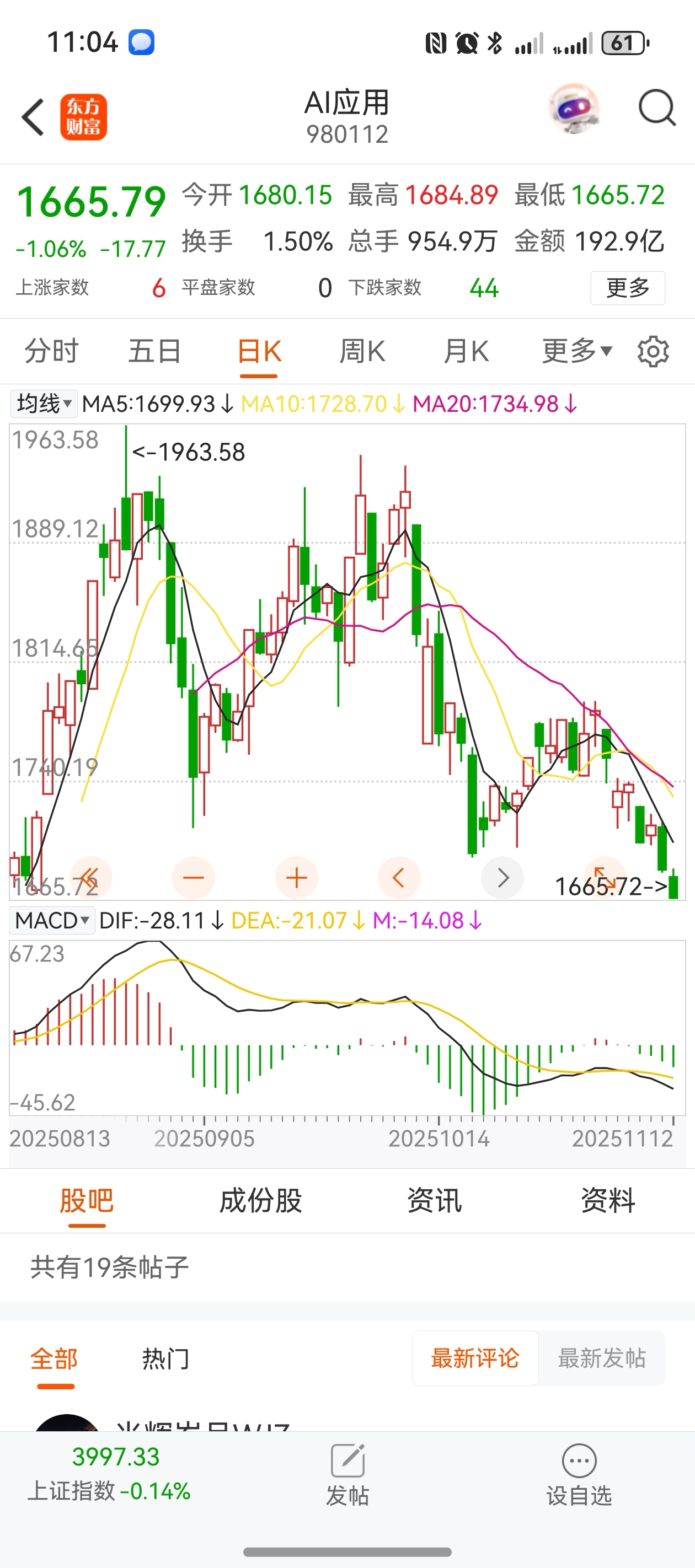Select 全部 posts filter

pos(54,1358)
